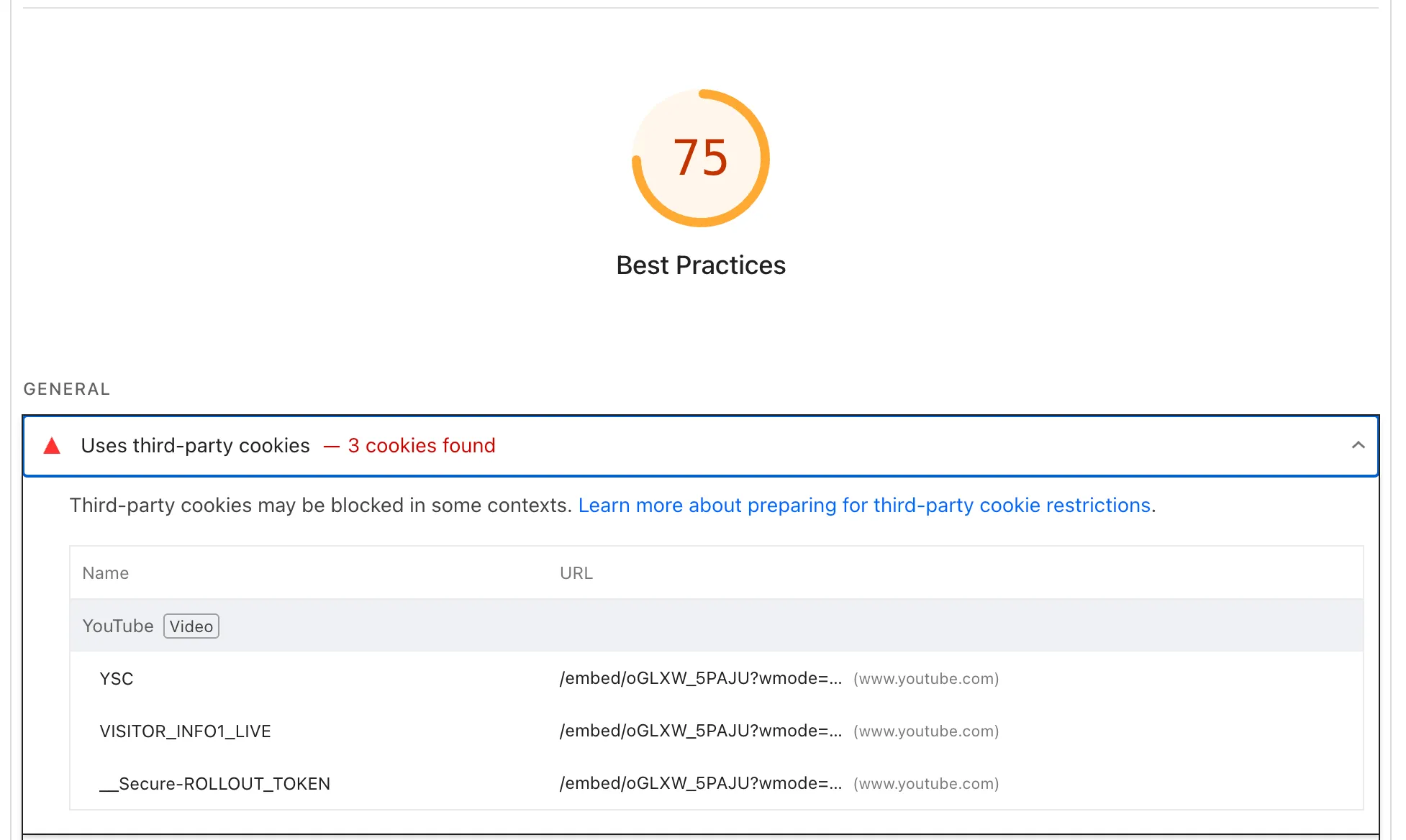Click the GENERAL section label

tap(67, 389)
